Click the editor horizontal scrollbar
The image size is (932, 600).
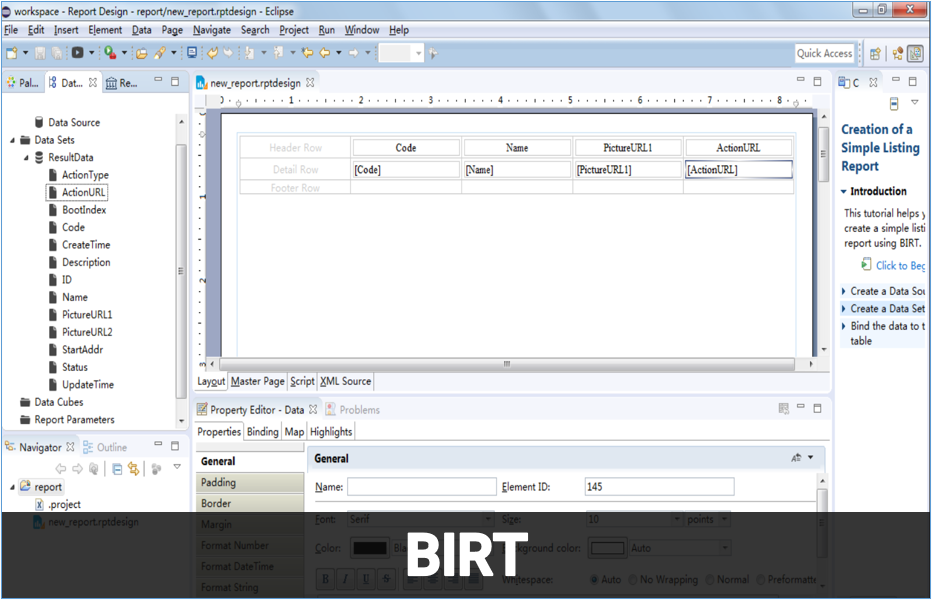(x=506, y=363)
